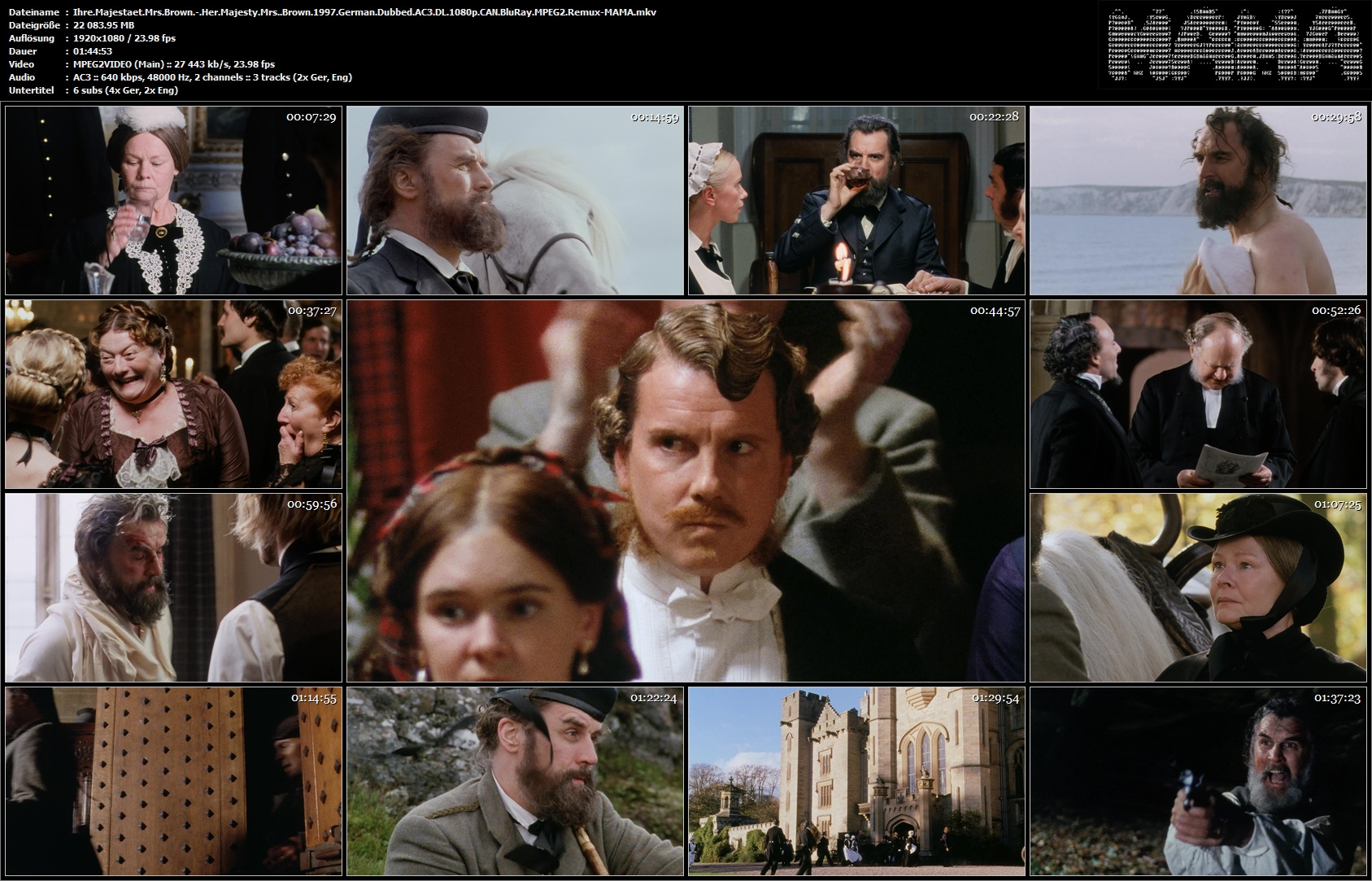The image size is (1372, 881).
Task: Select the subtitle info 6 subs text
Action: 125,90
